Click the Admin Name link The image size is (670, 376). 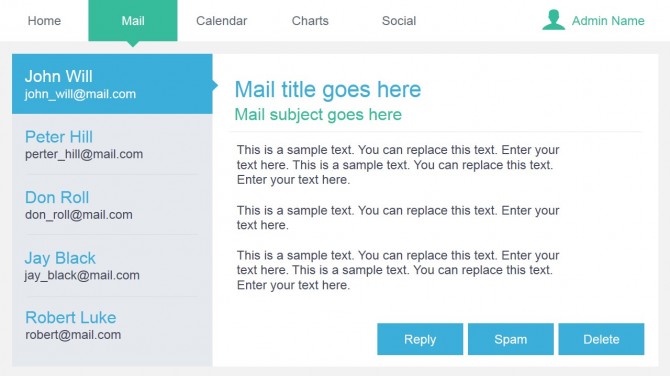pyautogui.click(x=608, y=21)
